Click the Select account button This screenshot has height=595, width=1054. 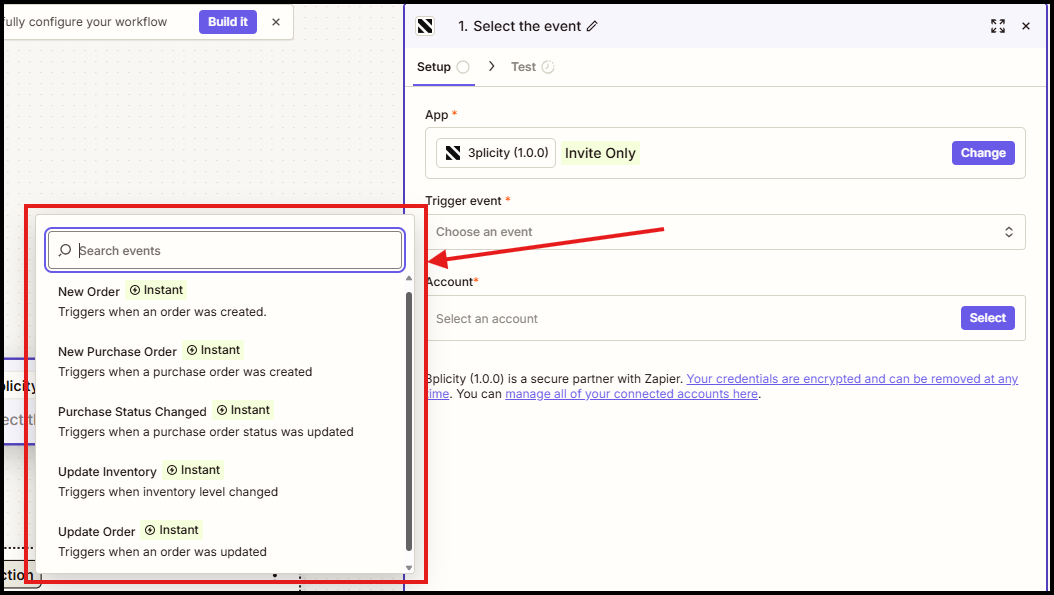point(987,318)
